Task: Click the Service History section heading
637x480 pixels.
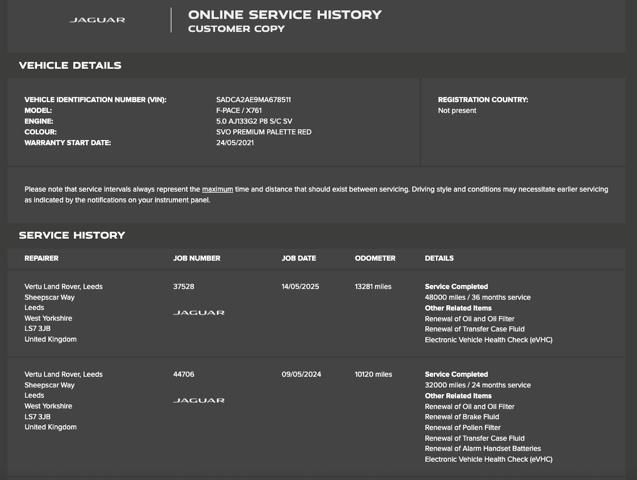Action: coord(72,236)
